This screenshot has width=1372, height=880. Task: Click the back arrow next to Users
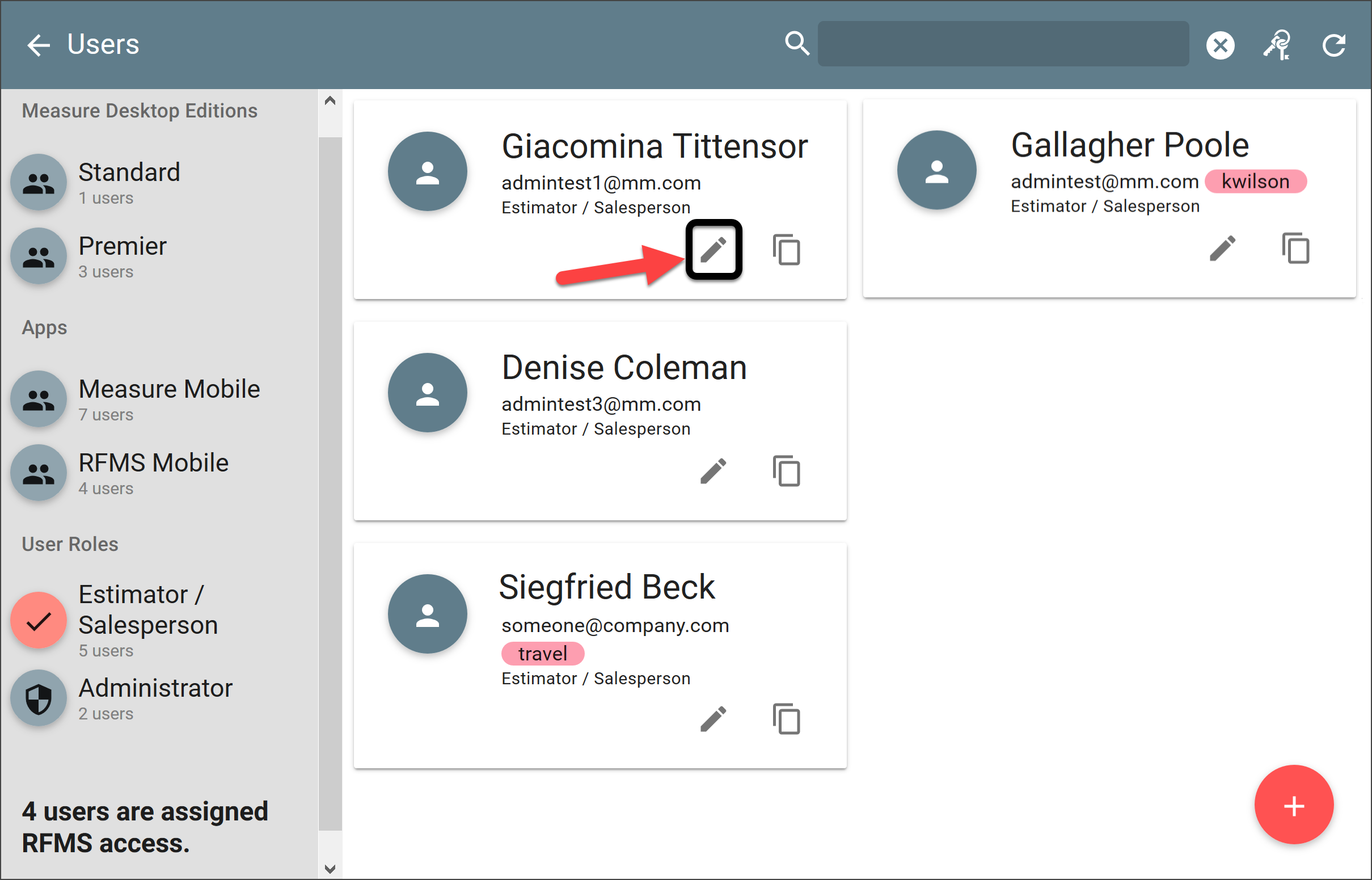[x=38, y=45]
